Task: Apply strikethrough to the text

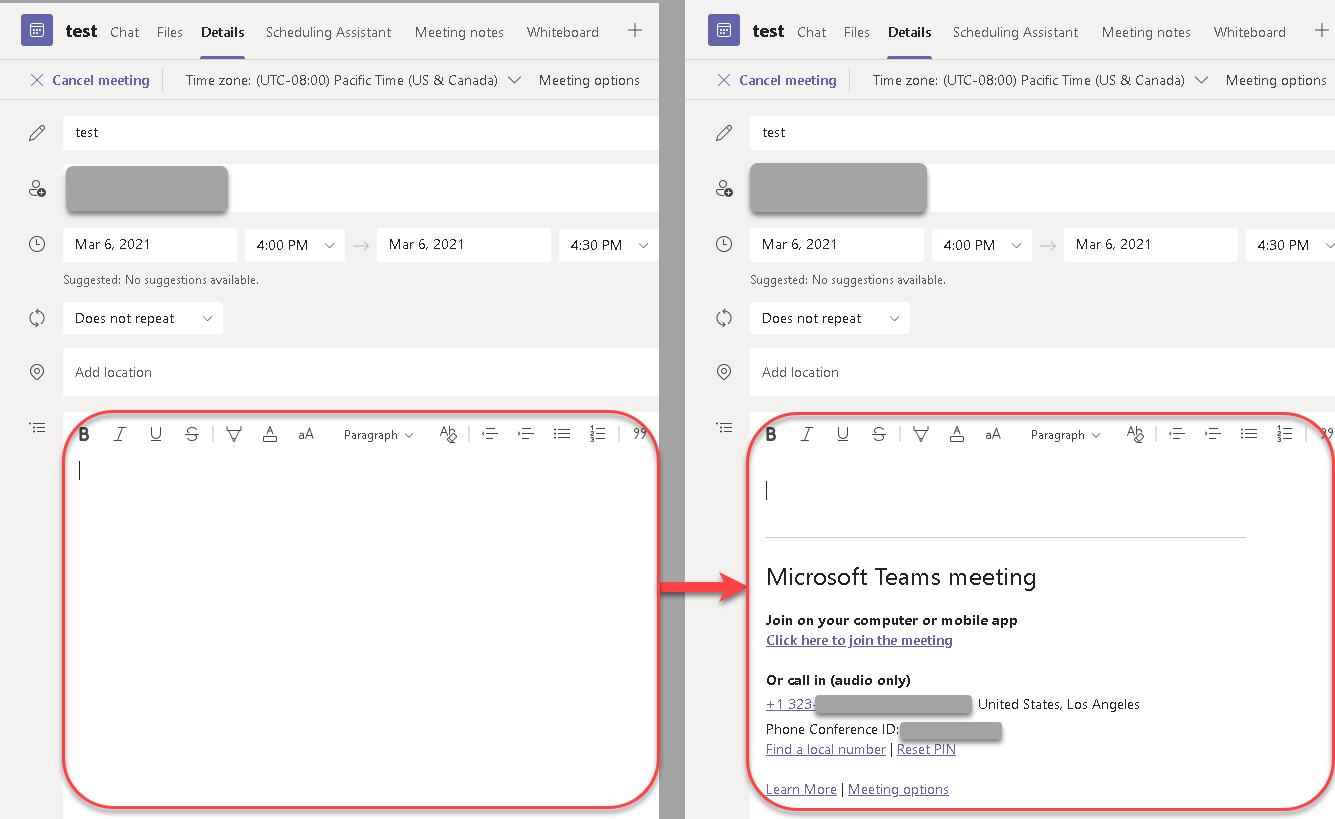Action: tap(191, 433)
